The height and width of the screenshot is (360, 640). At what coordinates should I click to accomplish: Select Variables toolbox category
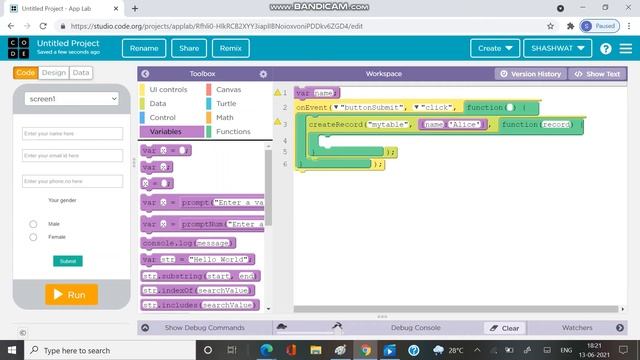pos(171,131)
